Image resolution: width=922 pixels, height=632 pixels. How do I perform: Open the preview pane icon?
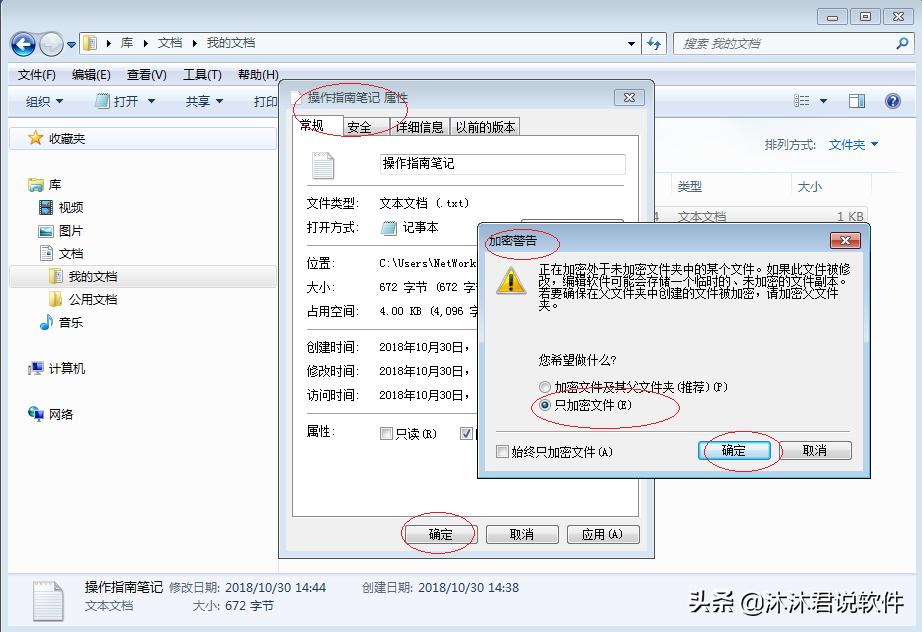855,100
